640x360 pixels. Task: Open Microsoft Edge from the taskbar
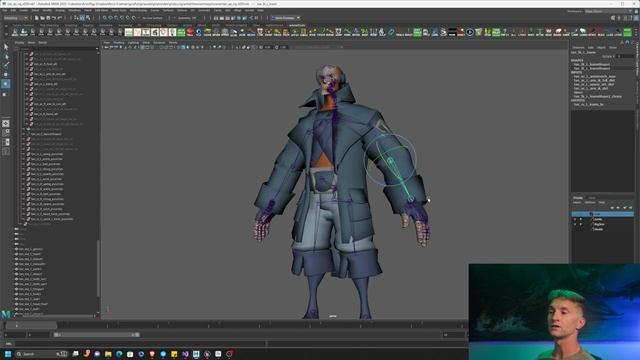(x=119, y=354)
